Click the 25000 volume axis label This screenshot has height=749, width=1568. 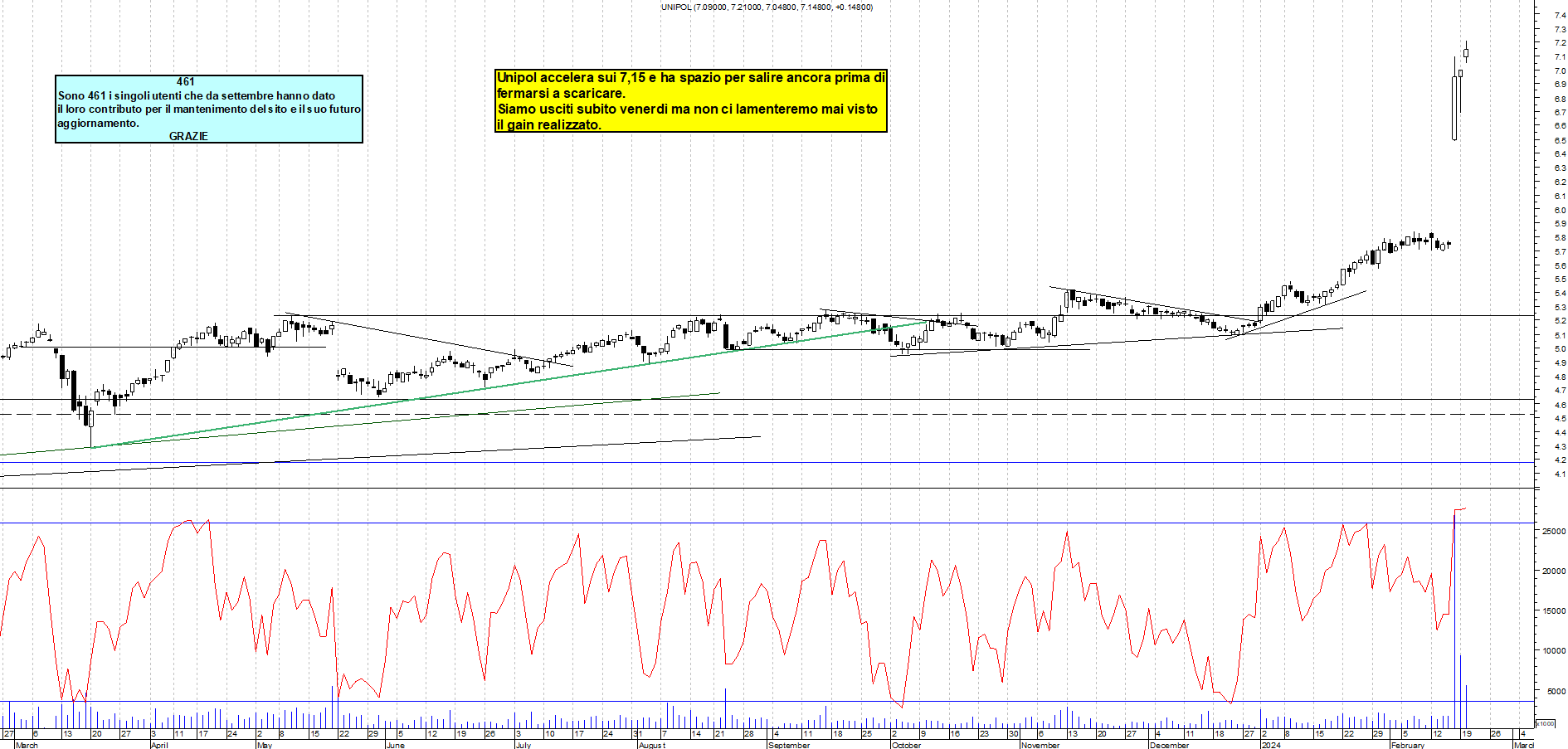[1554, 531]
